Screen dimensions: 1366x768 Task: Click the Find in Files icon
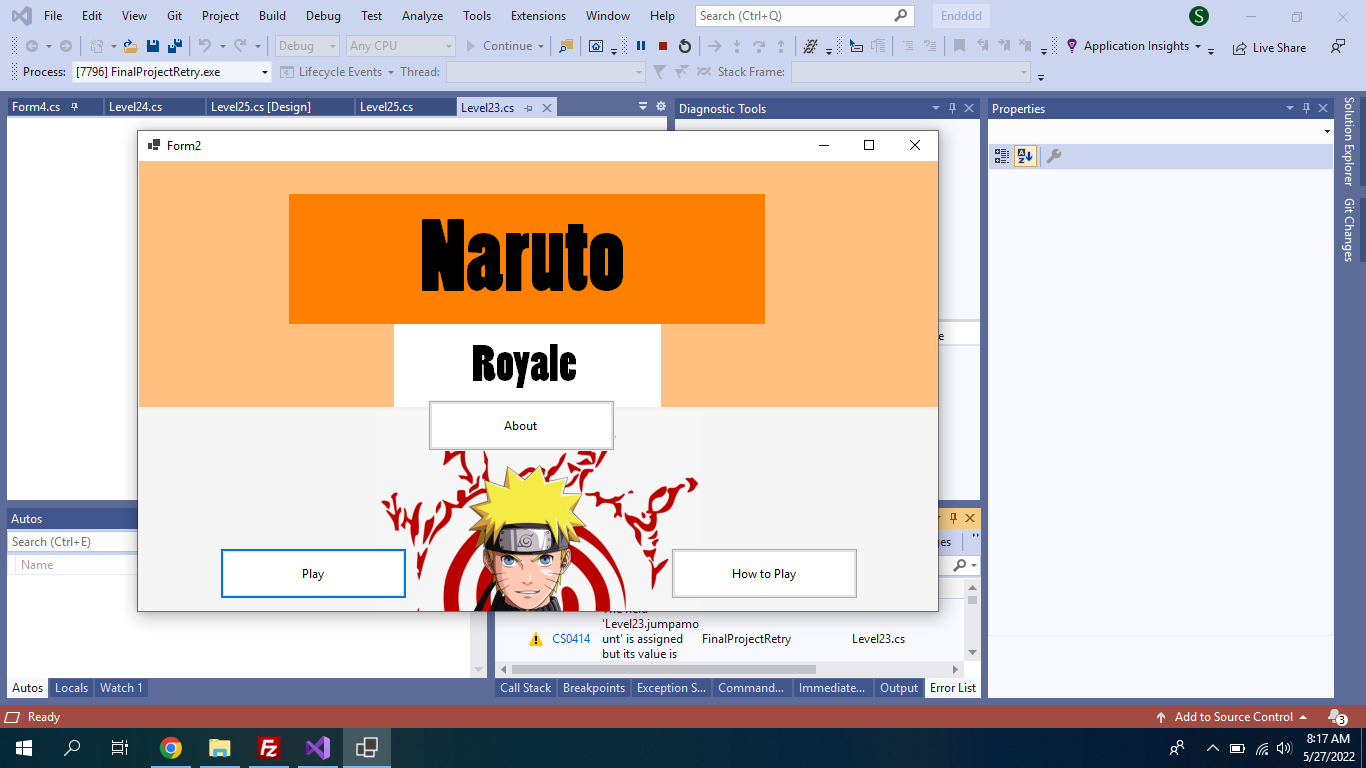click(567, 46)
